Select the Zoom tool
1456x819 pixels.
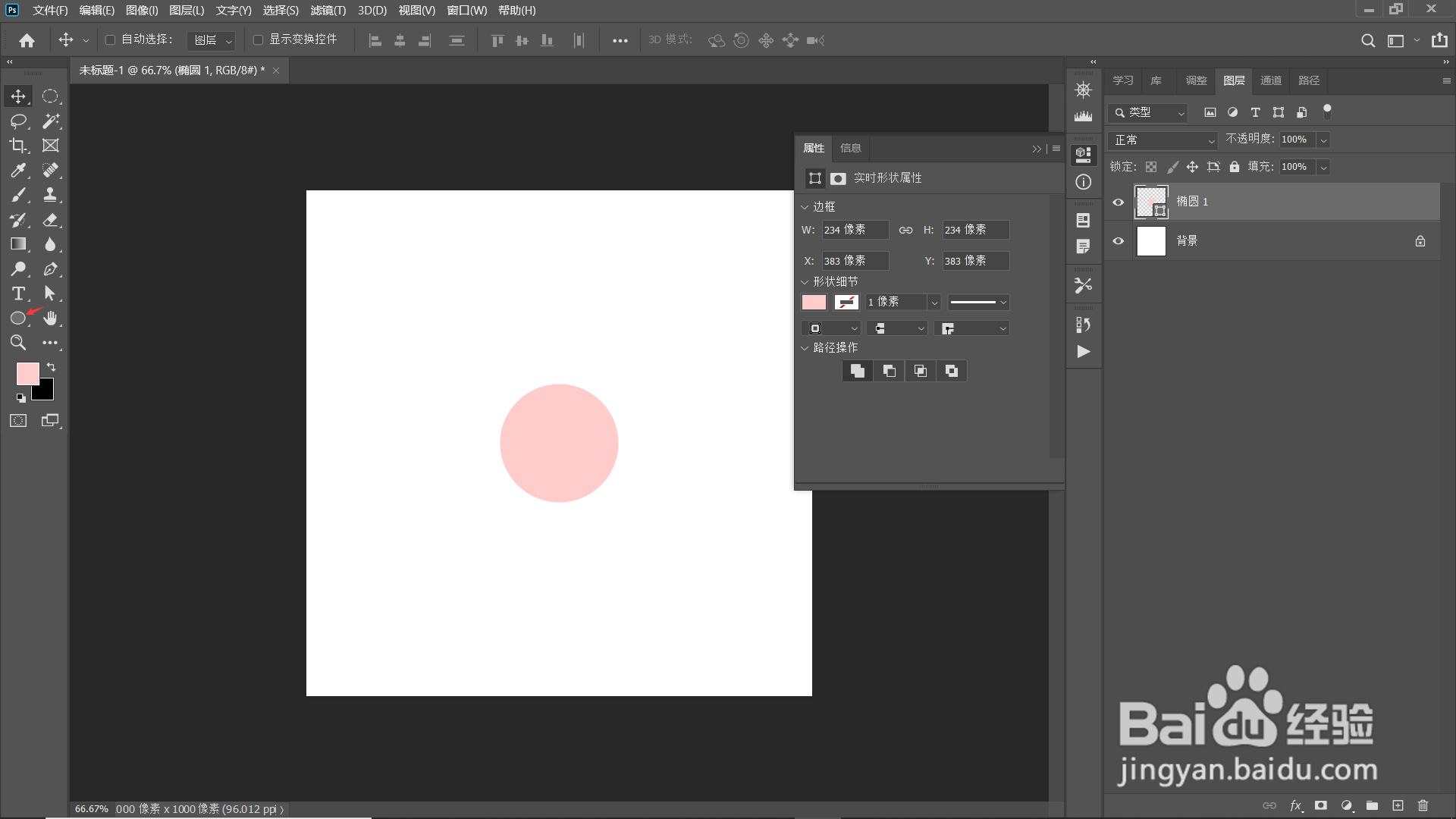tap(18, 343)
